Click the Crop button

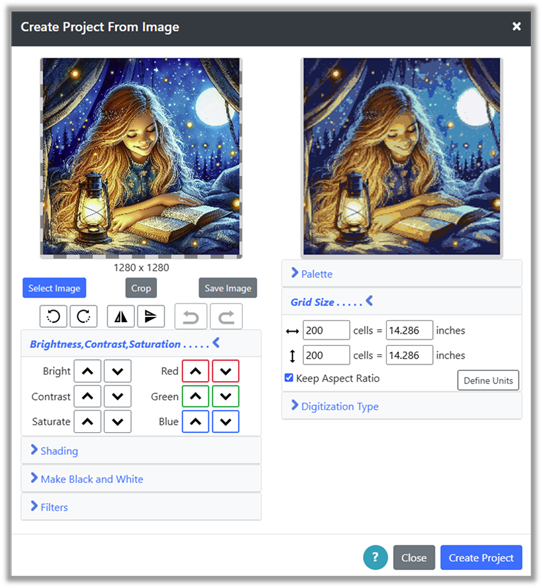coord(141,288)
